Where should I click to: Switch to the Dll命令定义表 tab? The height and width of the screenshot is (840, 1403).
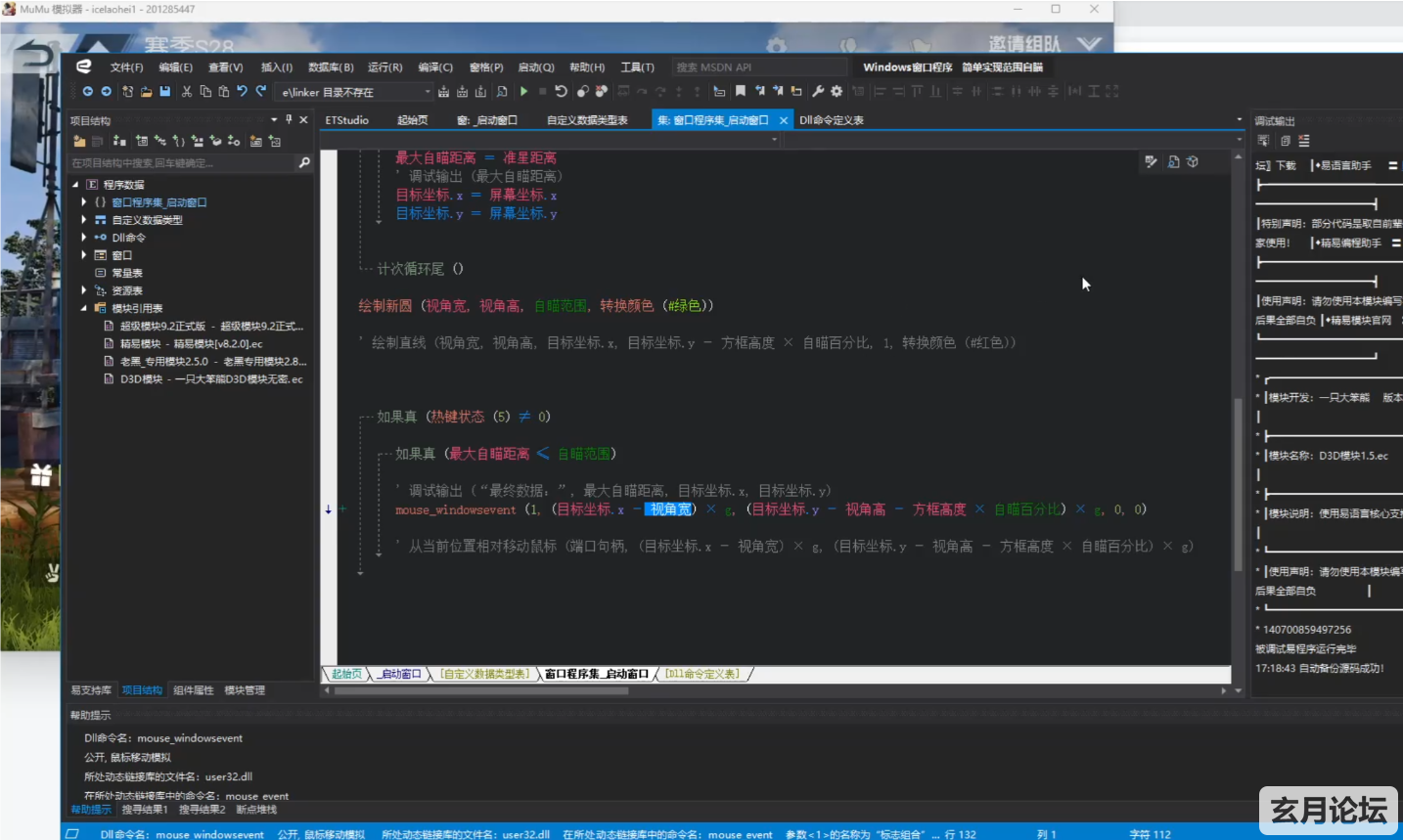[831, 120]
